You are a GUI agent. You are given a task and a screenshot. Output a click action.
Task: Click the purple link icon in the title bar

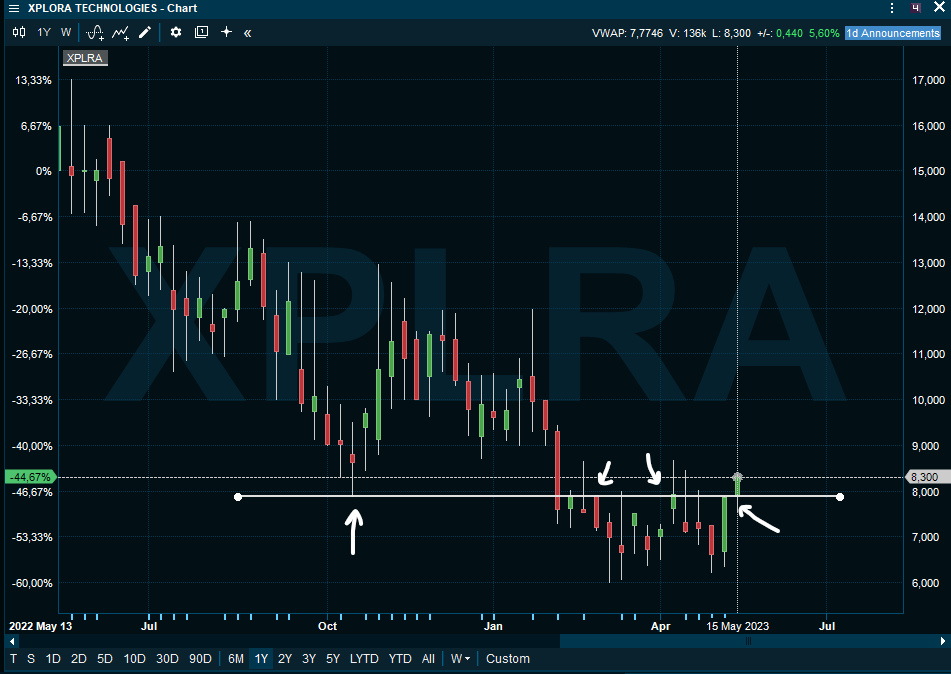(x=916, y=8)
